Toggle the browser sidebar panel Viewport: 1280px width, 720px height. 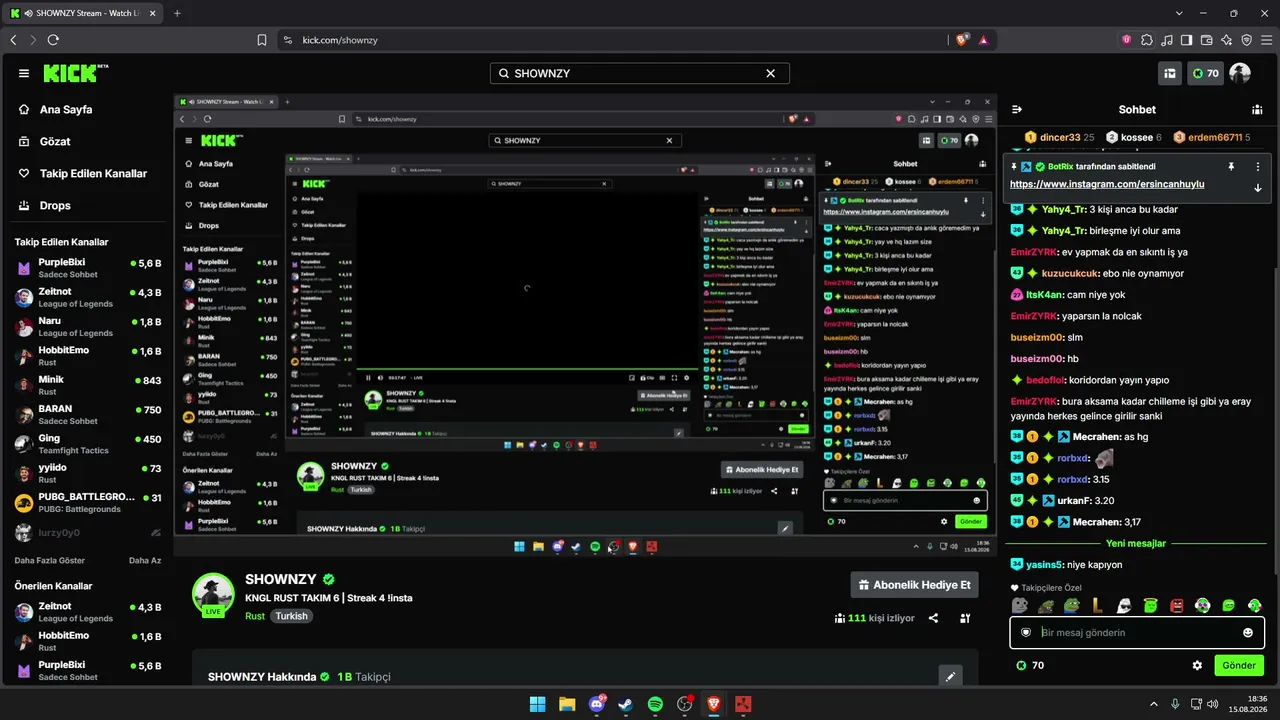[x=1187, y=40]
